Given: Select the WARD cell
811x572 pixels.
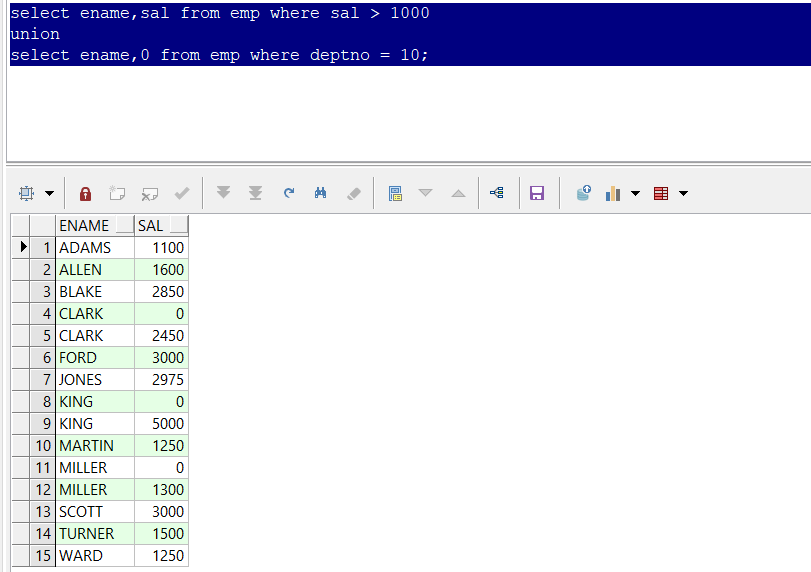Looking at the screenshot, I should click(95, 555).
